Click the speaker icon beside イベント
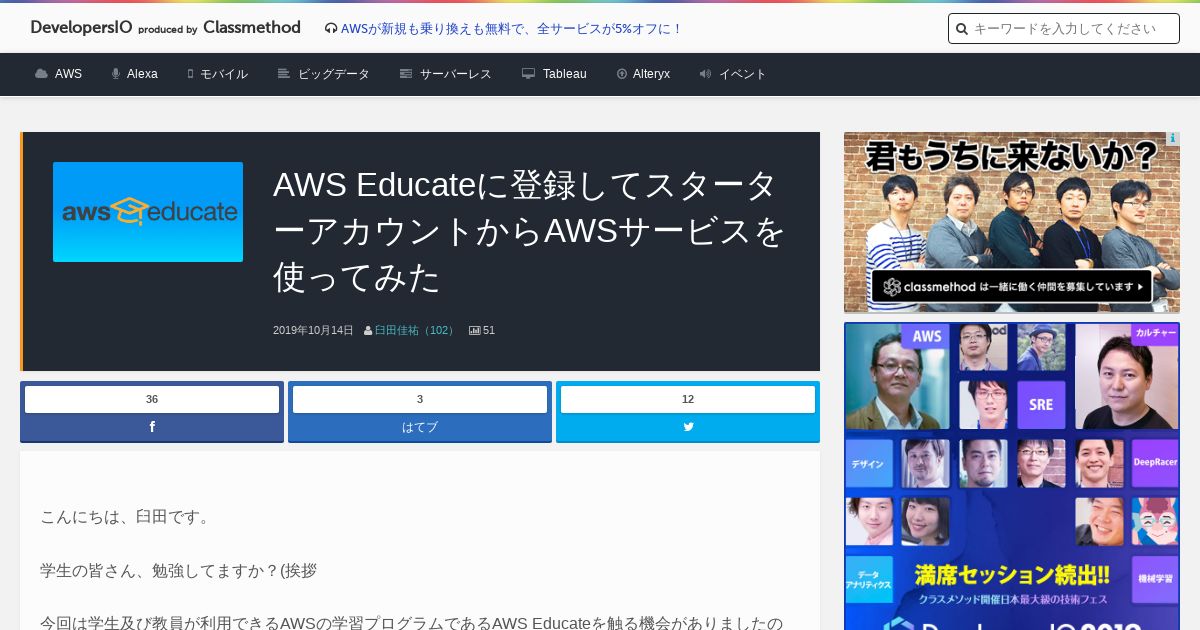 tap(705, 74)
